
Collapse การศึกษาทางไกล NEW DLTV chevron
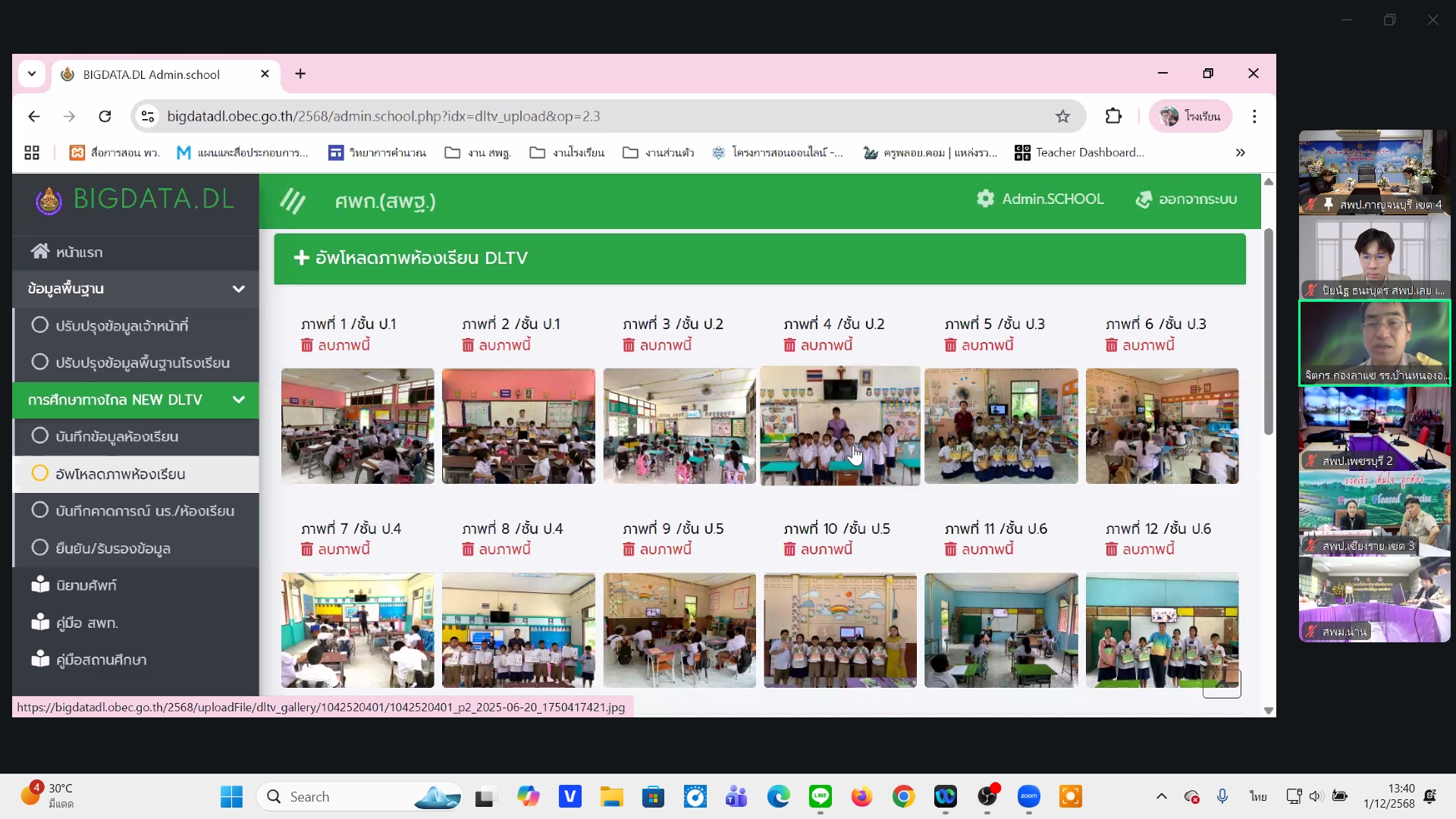[238, 400]
